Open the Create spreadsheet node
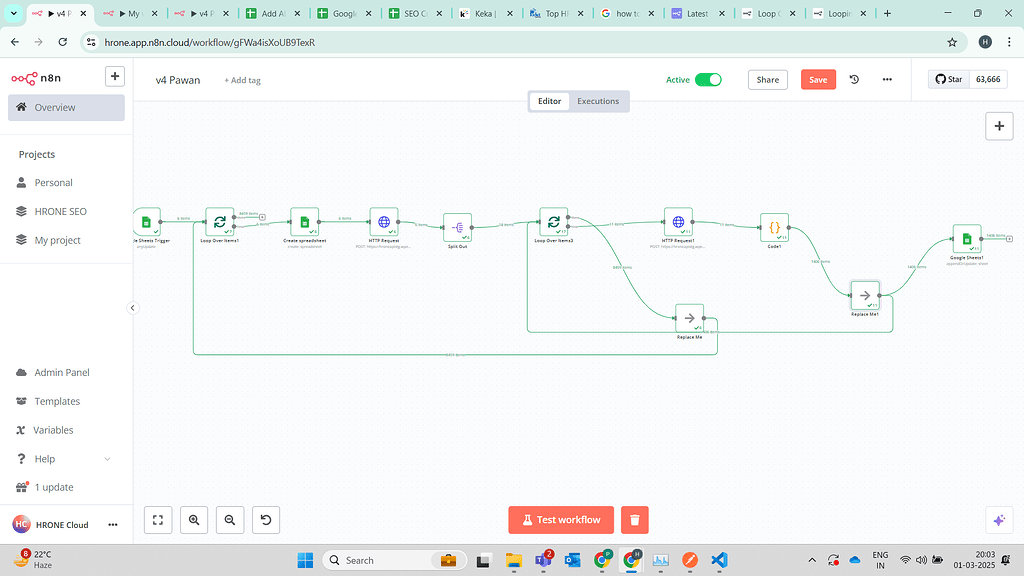This screenshot has width=1024, height=576. (x=305, y=221)
